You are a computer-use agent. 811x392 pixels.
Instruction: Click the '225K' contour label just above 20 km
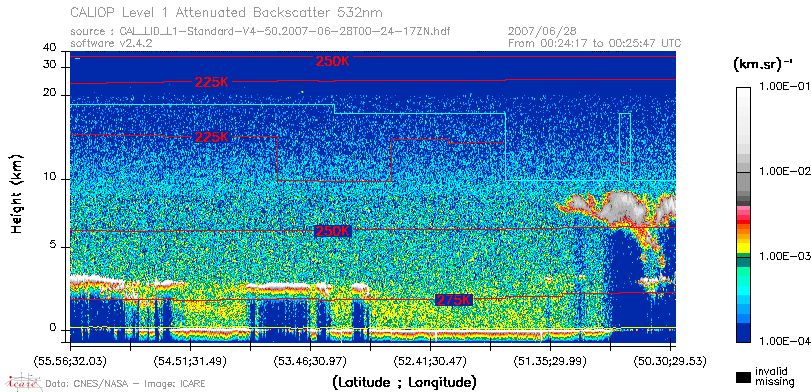pyautogui.click(x=212, y=82)
